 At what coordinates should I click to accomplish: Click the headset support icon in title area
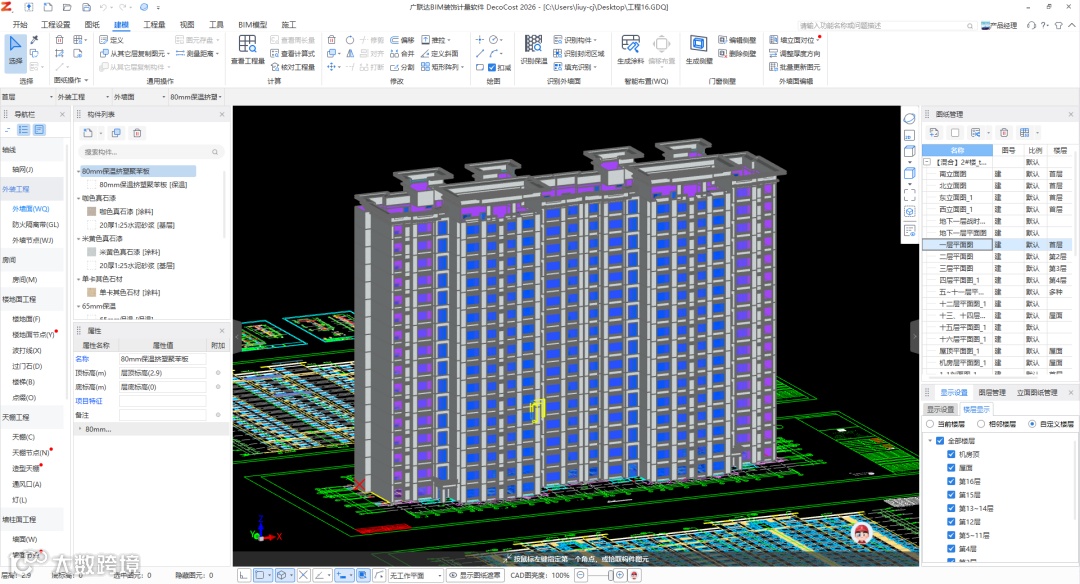tap(1031, 25)
